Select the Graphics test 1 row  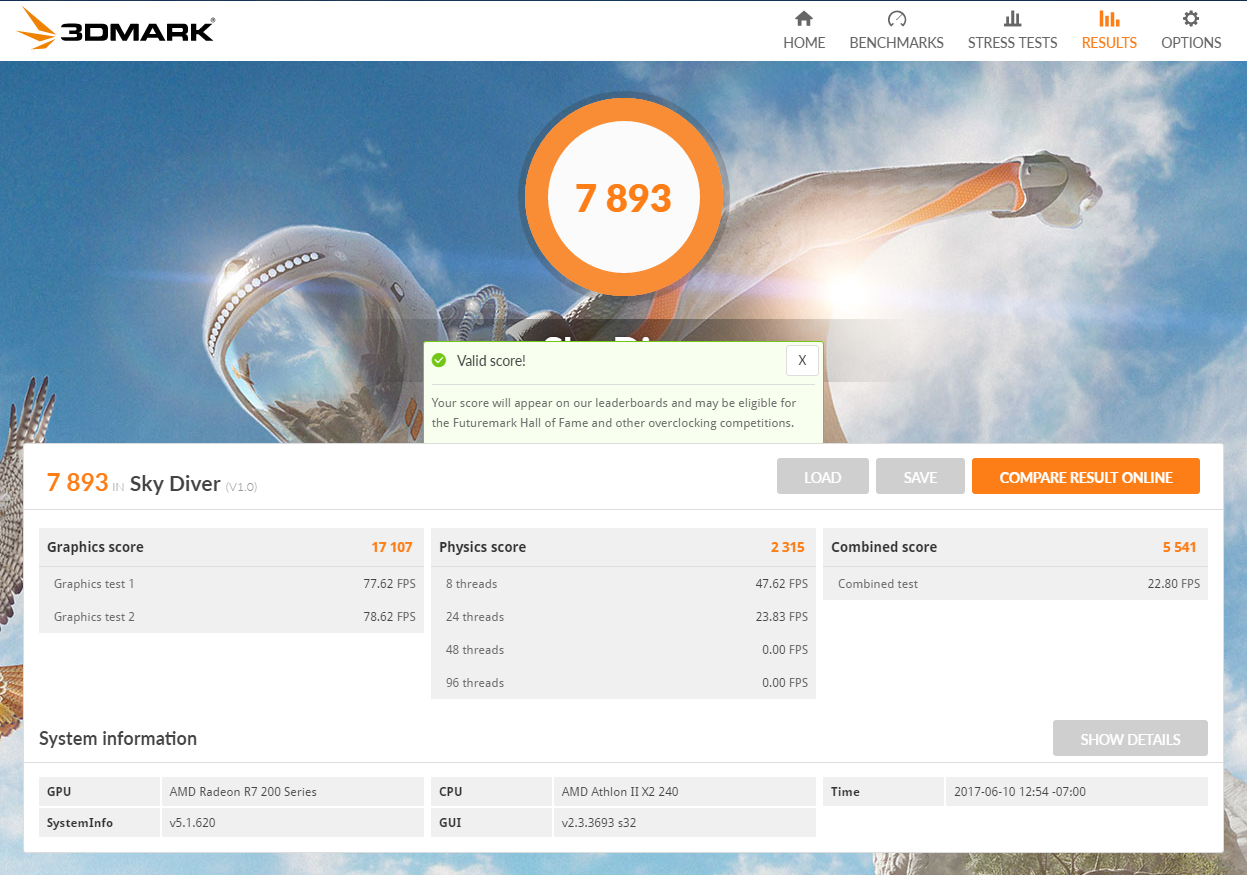pos(231,584)
